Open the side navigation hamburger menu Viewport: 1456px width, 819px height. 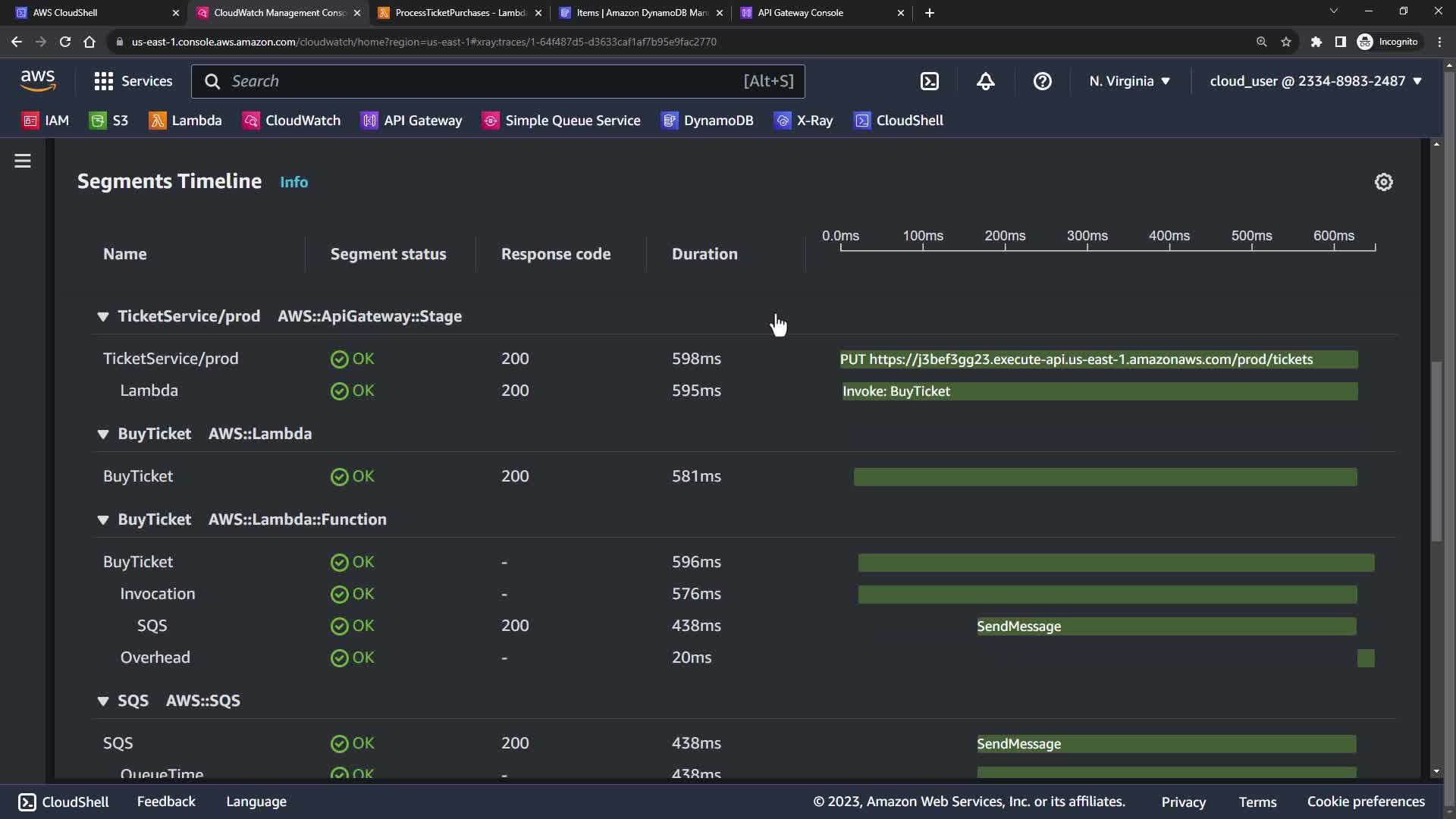click(23, 161)
